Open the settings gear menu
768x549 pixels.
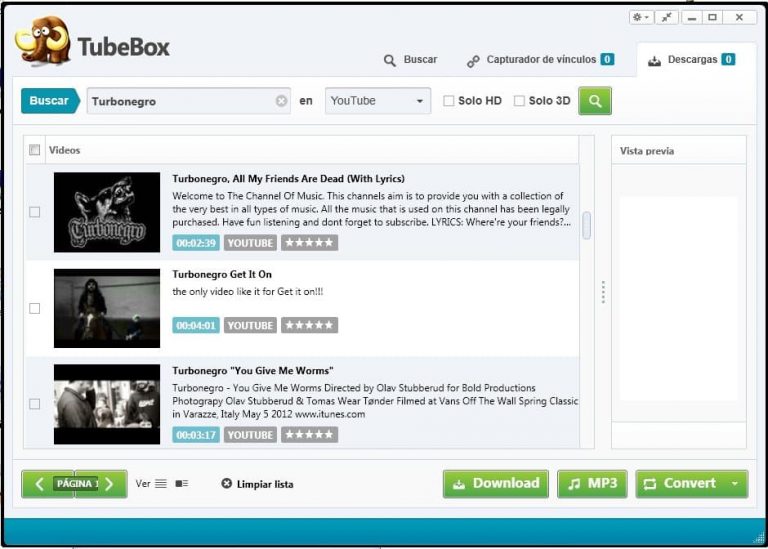641,18
